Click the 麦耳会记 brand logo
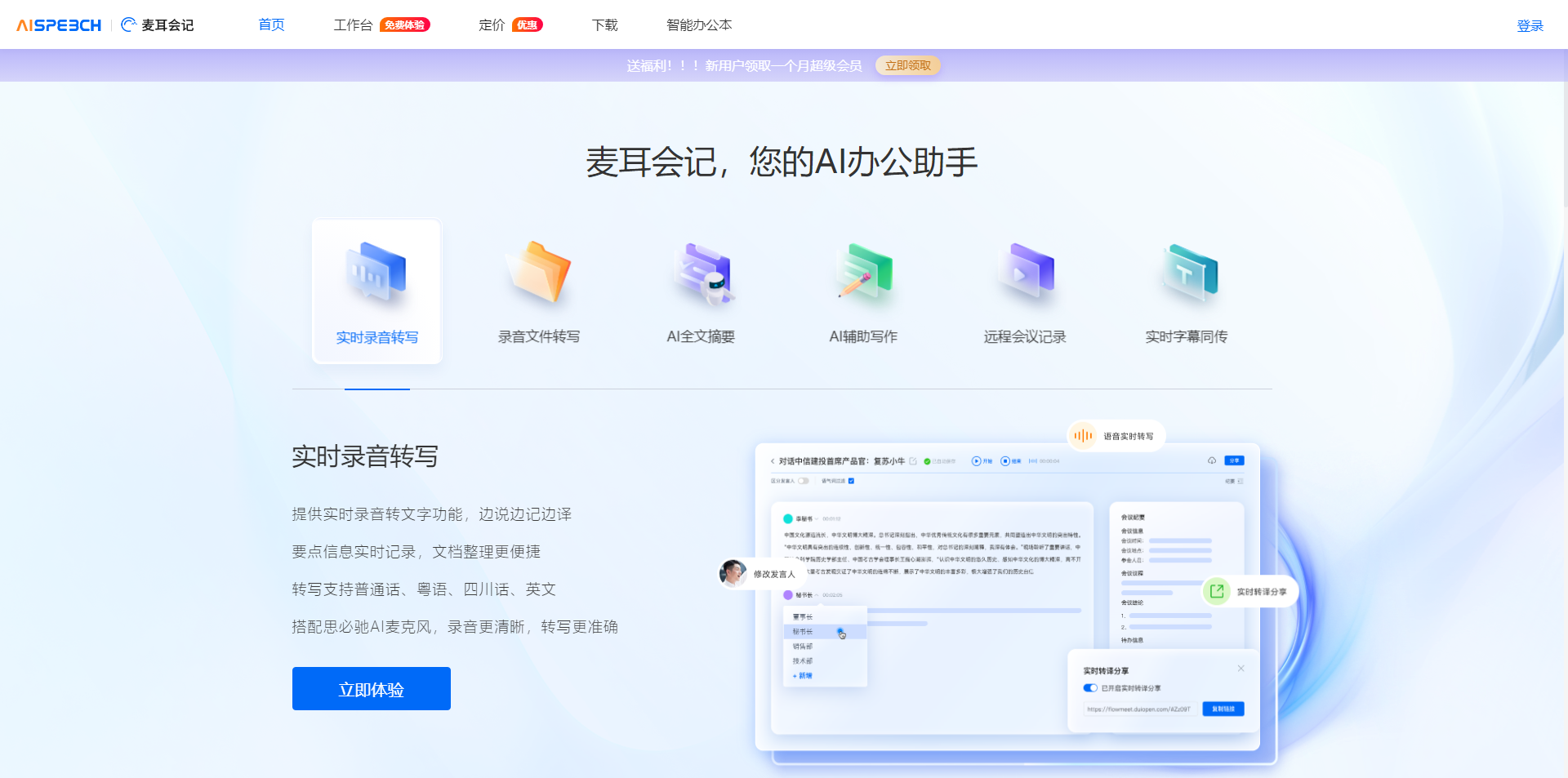The width and height of the screenshot is (1568, 778). point(158,25)
